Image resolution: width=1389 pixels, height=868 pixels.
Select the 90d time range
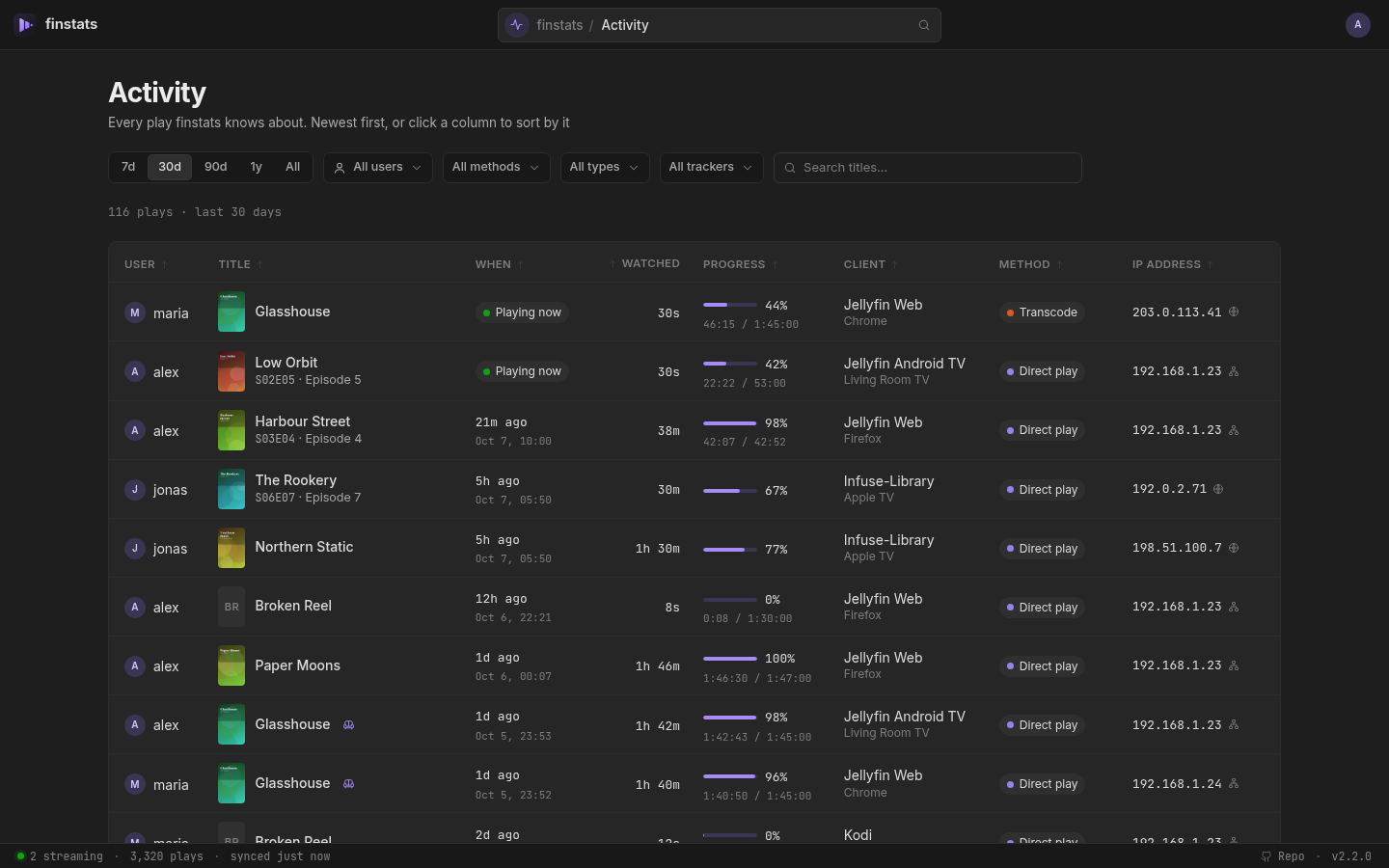pyautogui.click(x=216, y=167)
